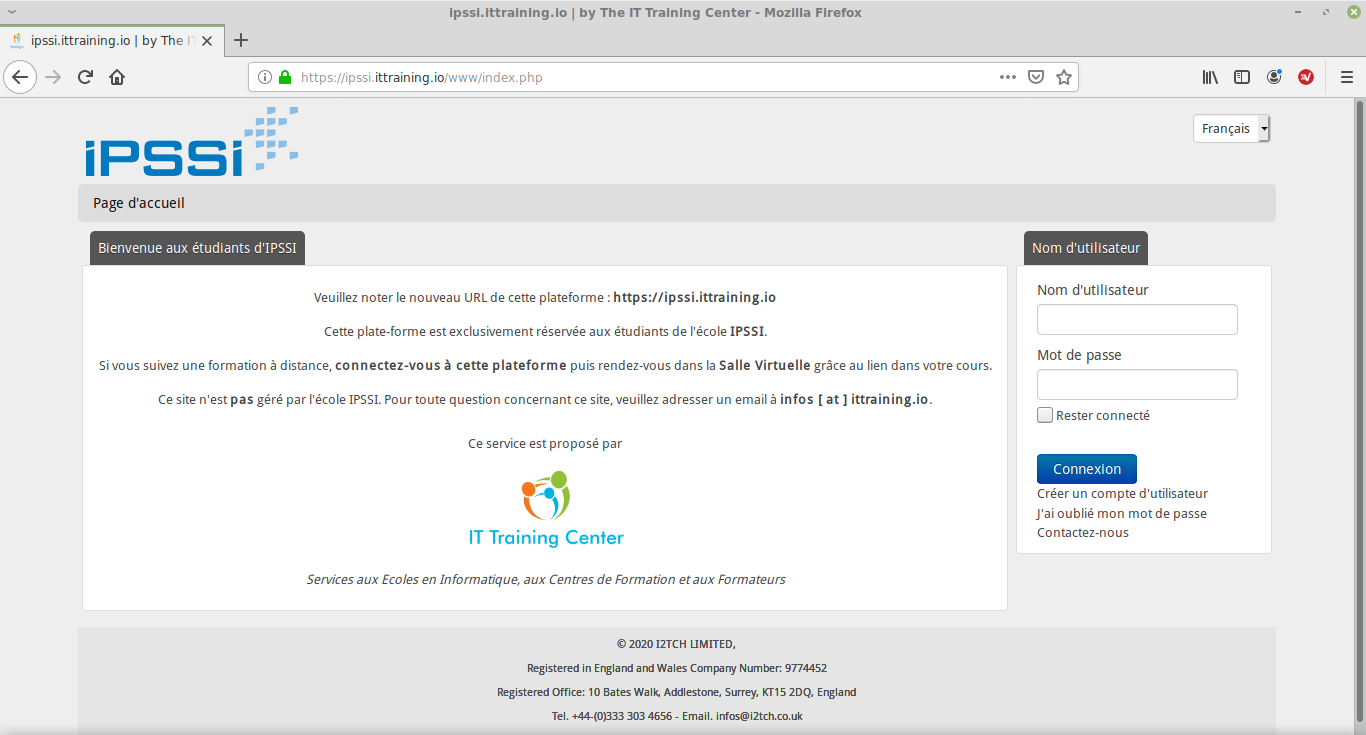Click the green padlock security icon

point(285,77)
